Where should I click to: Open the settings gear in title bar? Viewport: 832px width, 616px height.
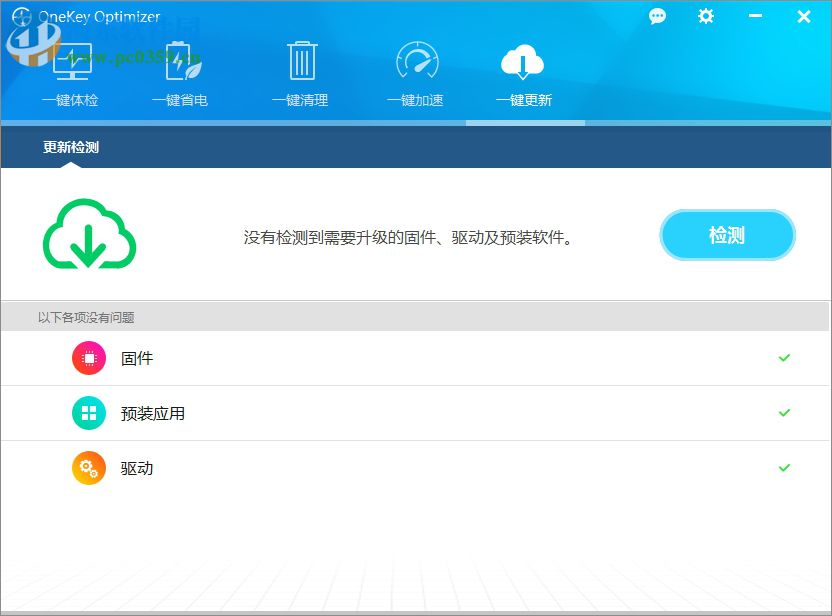[705, 16]
